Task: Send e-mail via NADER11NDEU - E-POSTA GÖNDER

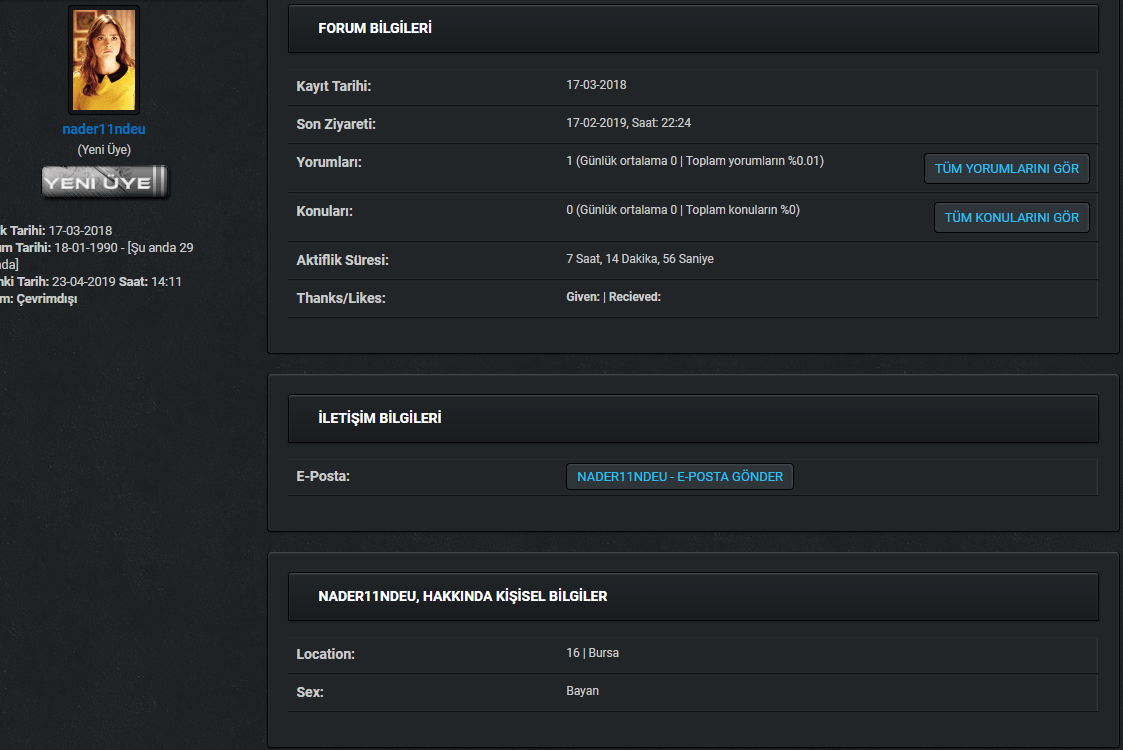Action: pos(680,476)
